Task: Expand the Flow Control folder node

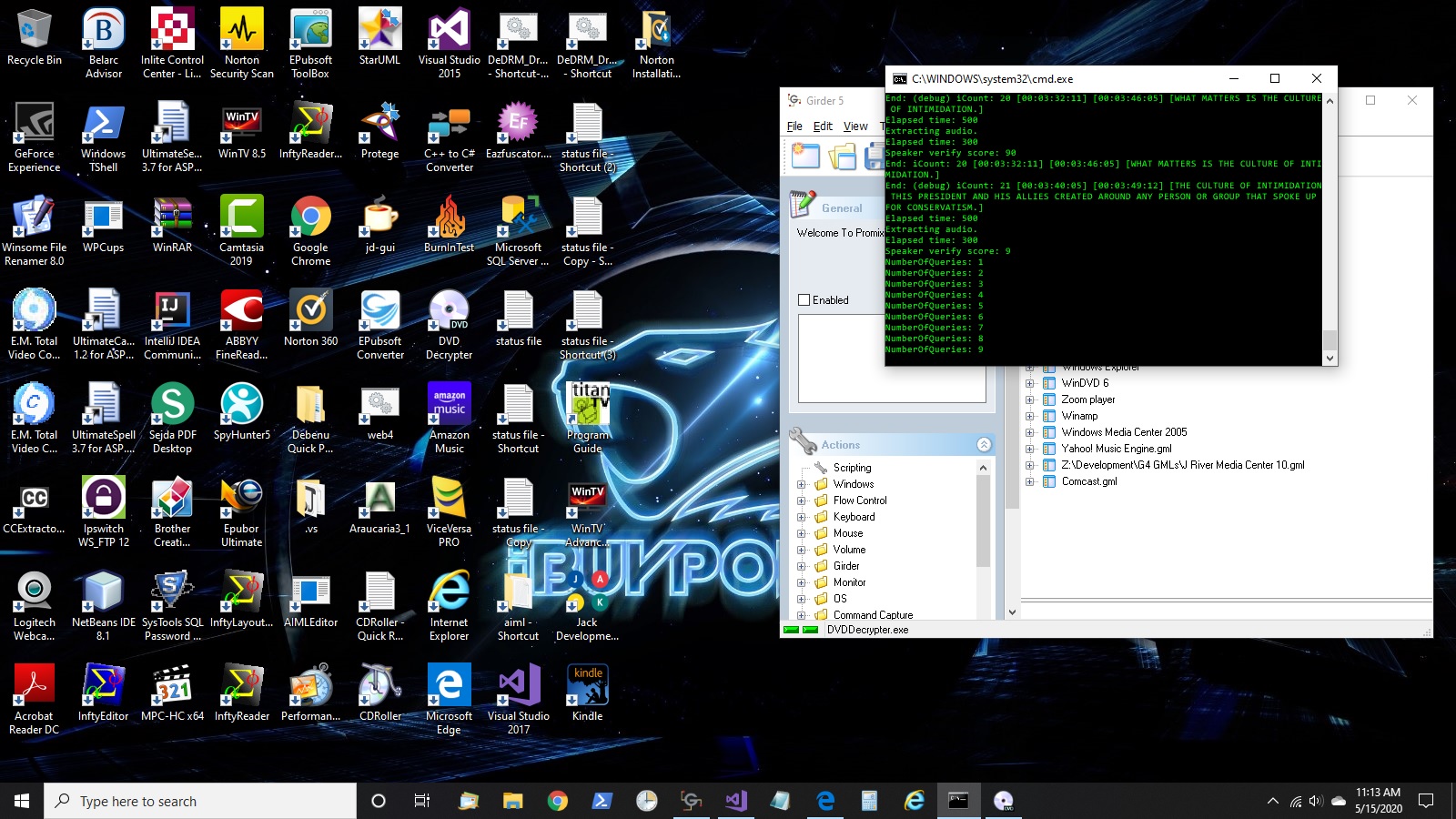Action: [x=802, y=500]
